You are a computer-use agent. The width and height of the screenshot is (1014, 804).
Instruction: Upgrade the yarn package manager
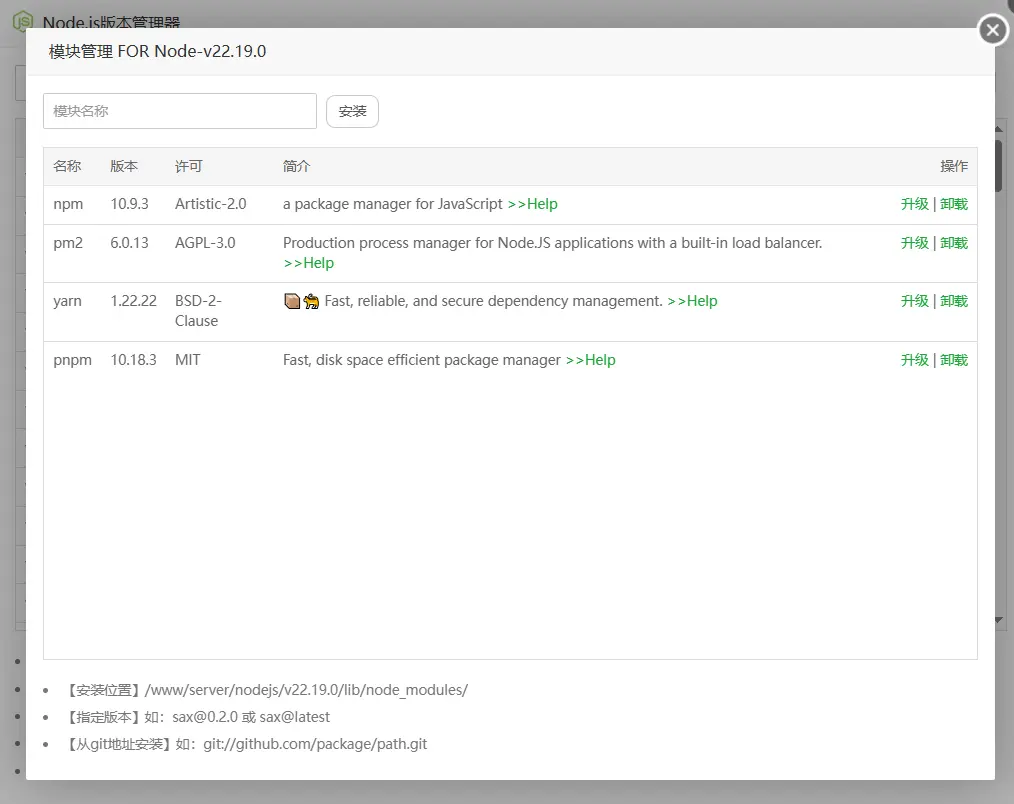tap(913, 300)
